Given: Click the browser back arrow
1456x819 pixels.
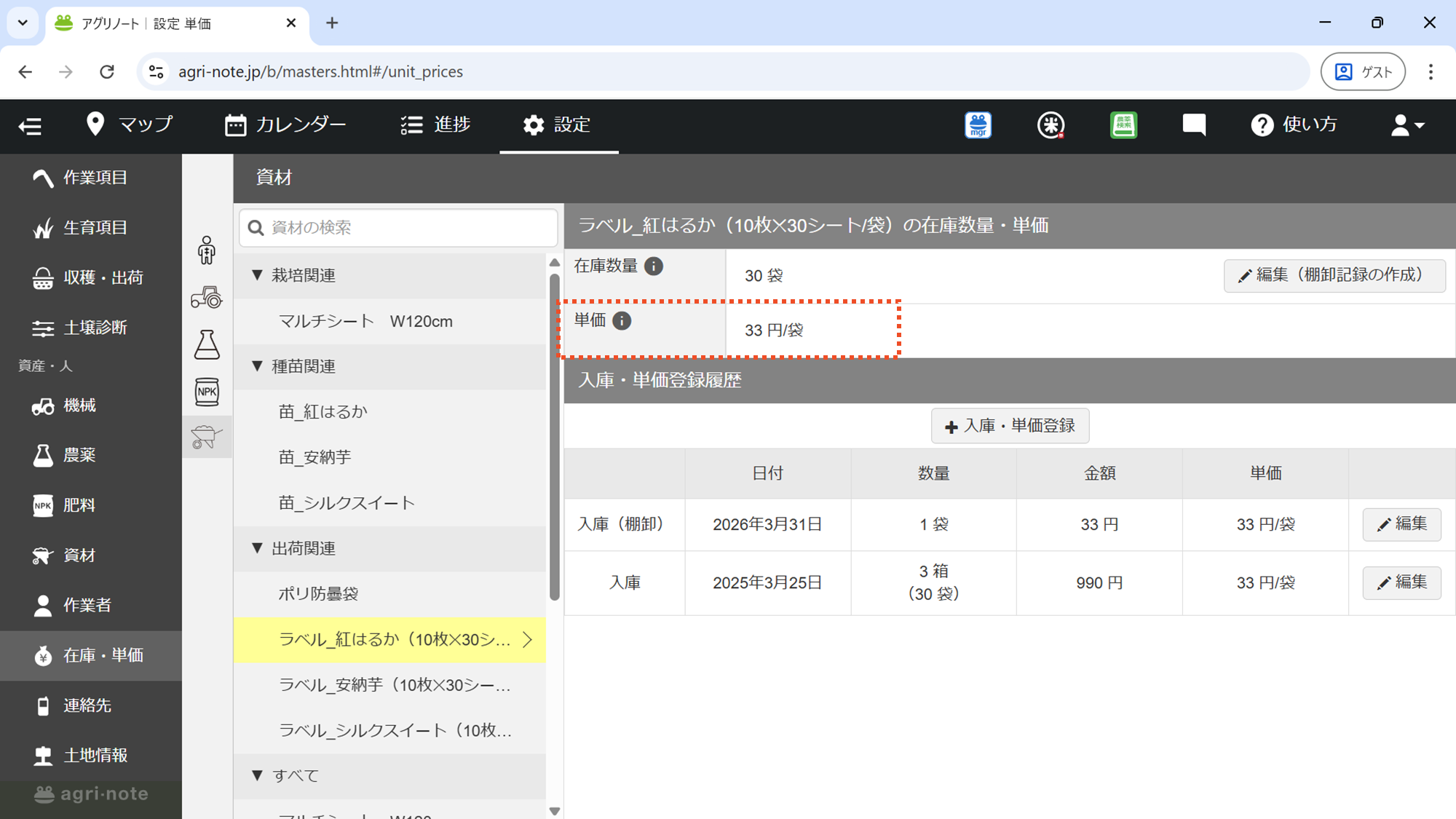Looking at the screenshot, I should coord(25,71).
